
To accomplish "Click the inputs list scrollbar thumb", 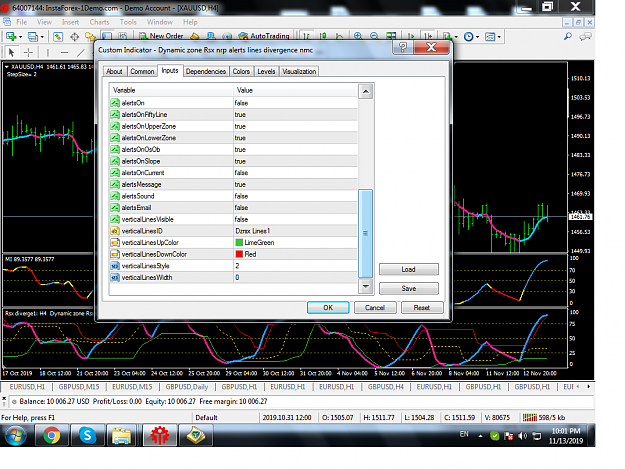I will [366, 234].
